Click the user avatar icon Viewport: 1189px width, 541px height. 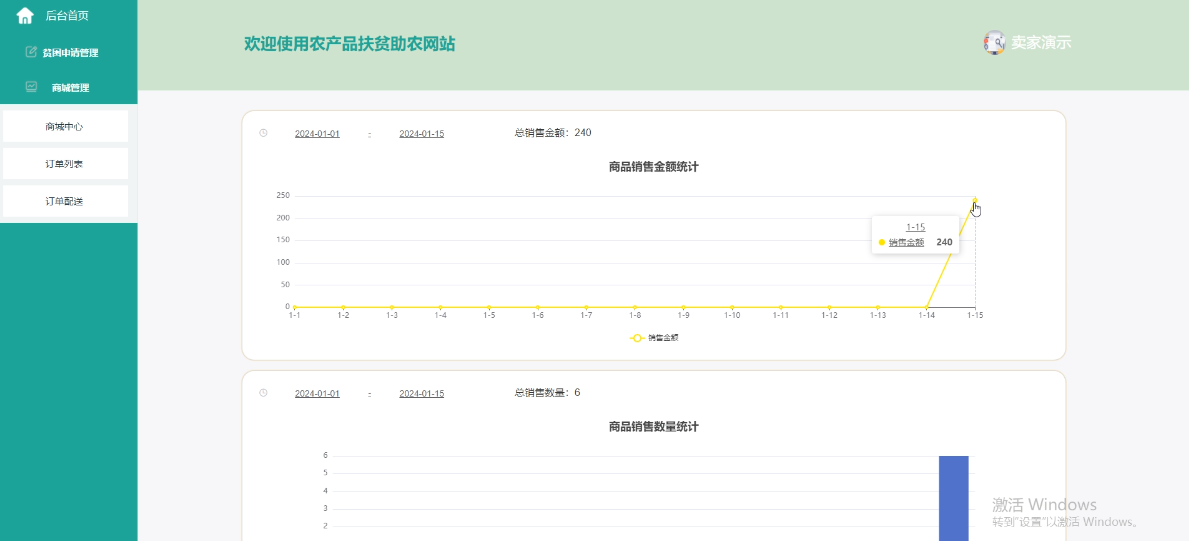pyautogui.click(x=994, y=42)
